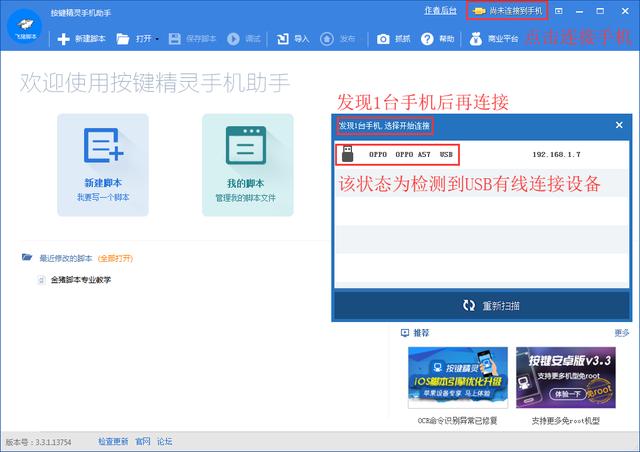Screen dimensions: 640x452
Task: Open the 我的脚本 large card
Action: [248, 165]
